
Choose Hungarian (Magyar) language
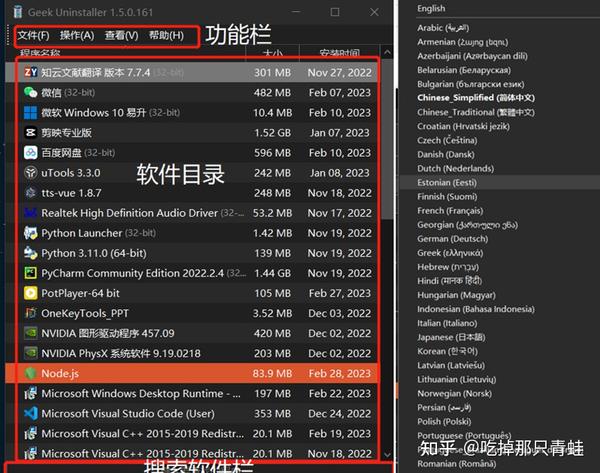point(456,295)
